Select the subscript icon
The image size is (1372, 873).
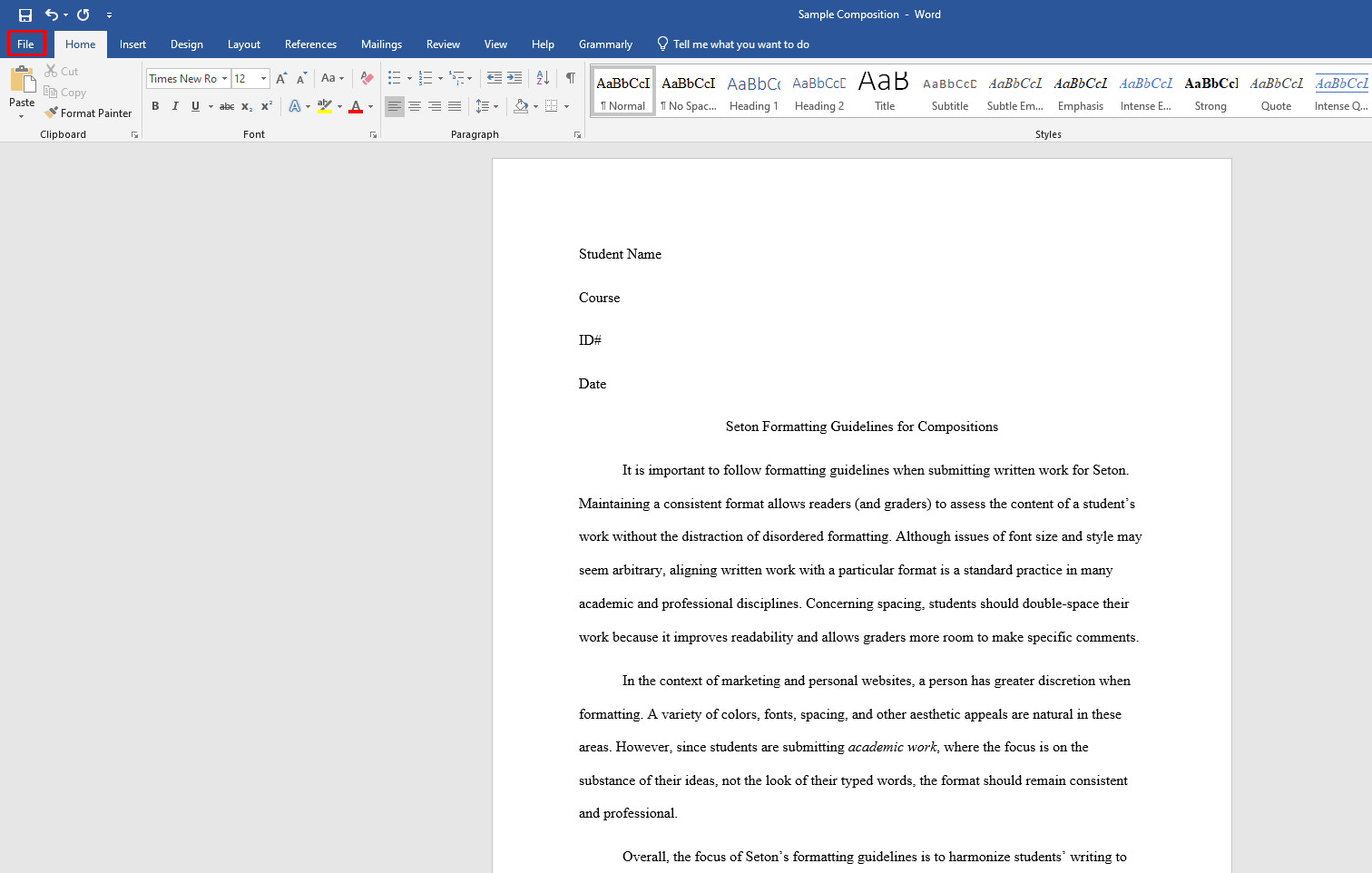(x=246, y=106)
